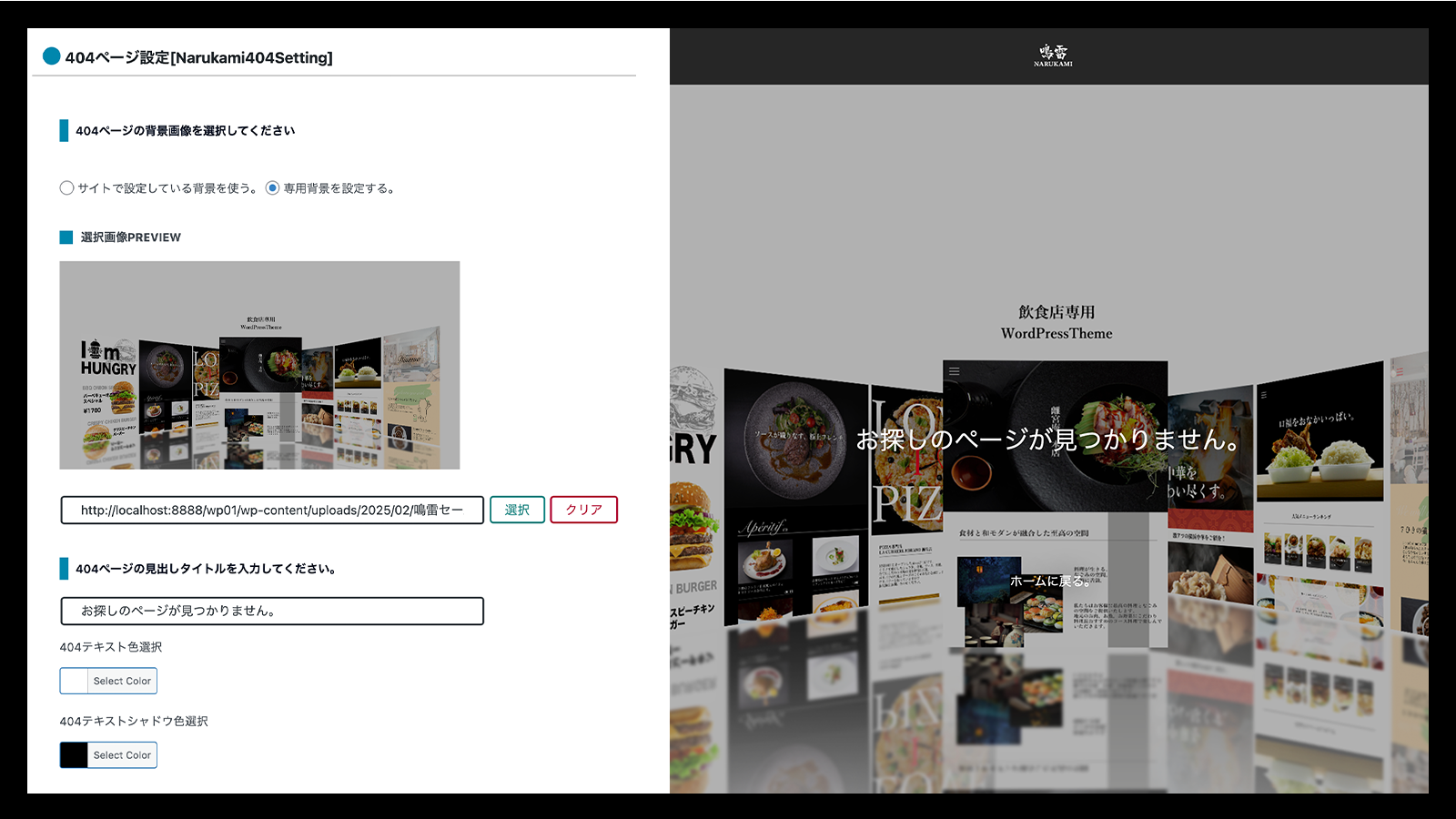Click the black text shadow color swatch

click(74, 755)
